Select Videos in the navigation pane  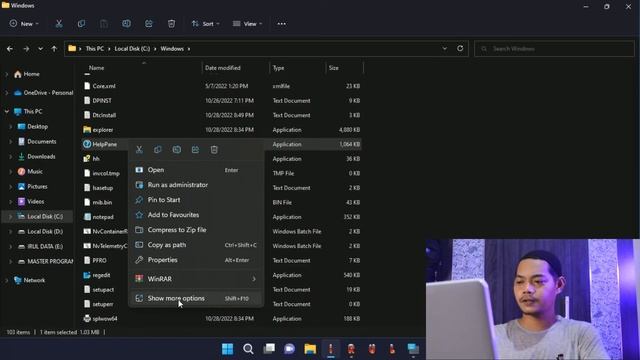click(36, 202)
